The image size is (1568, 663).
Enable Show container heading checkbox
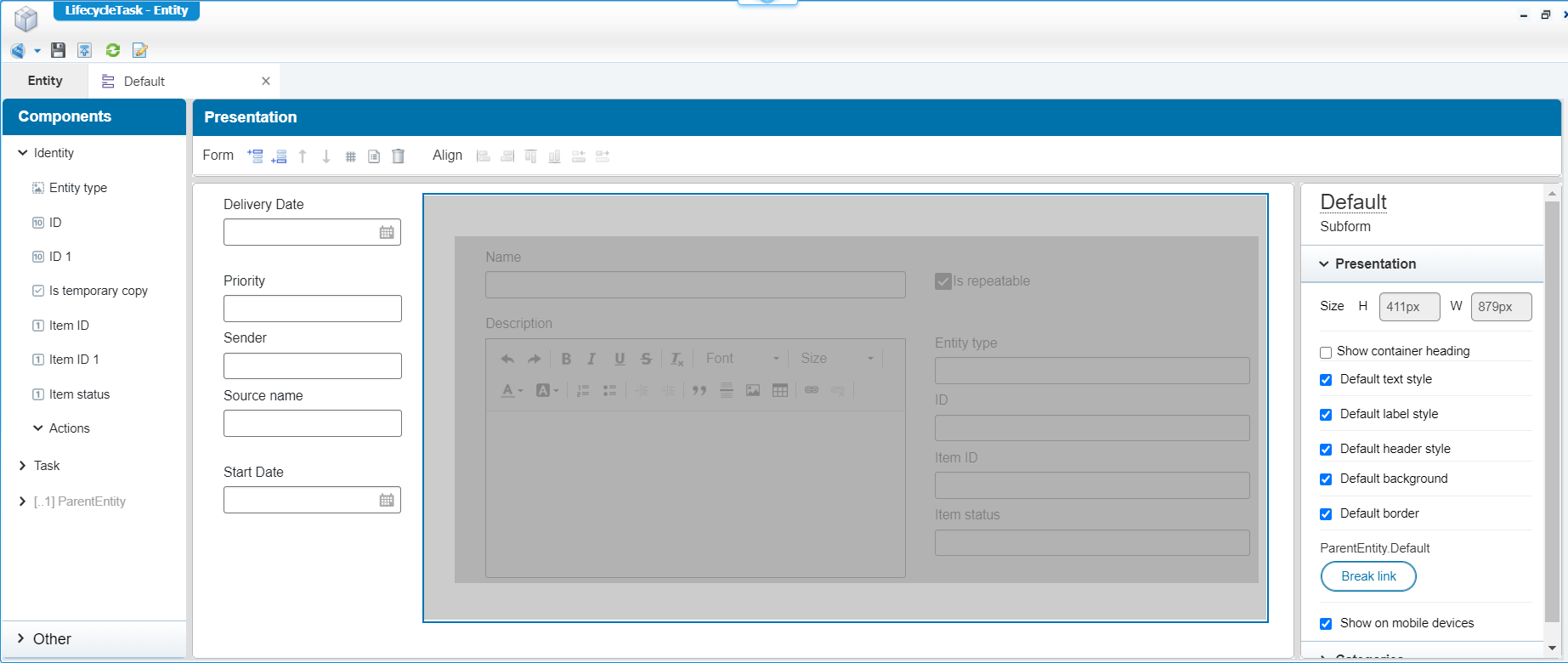pyautogui.click(x=1326, y=352)
